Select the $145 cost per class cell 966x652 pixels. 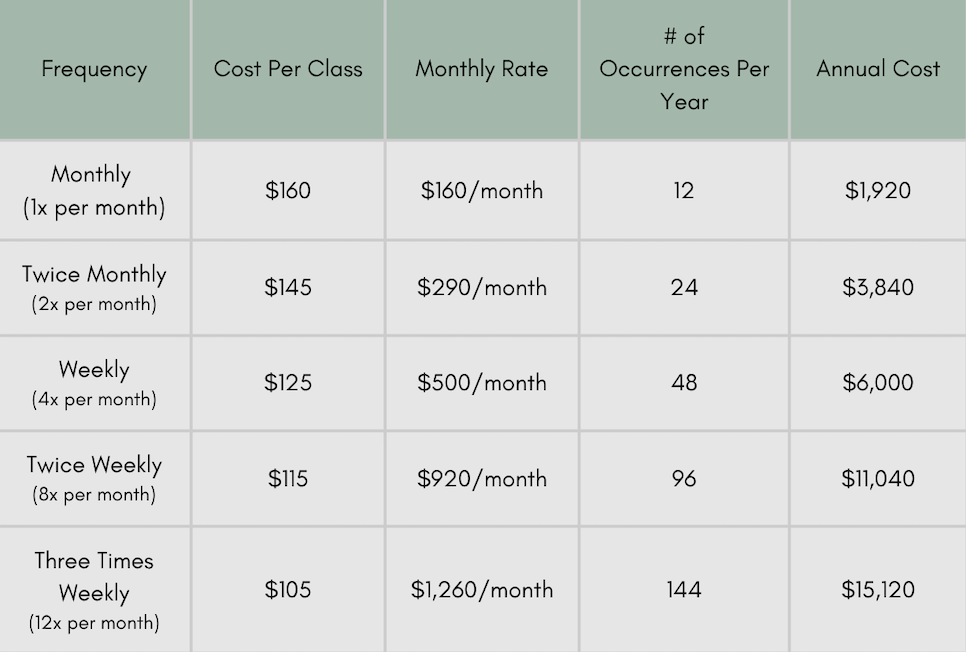[288, 288]
